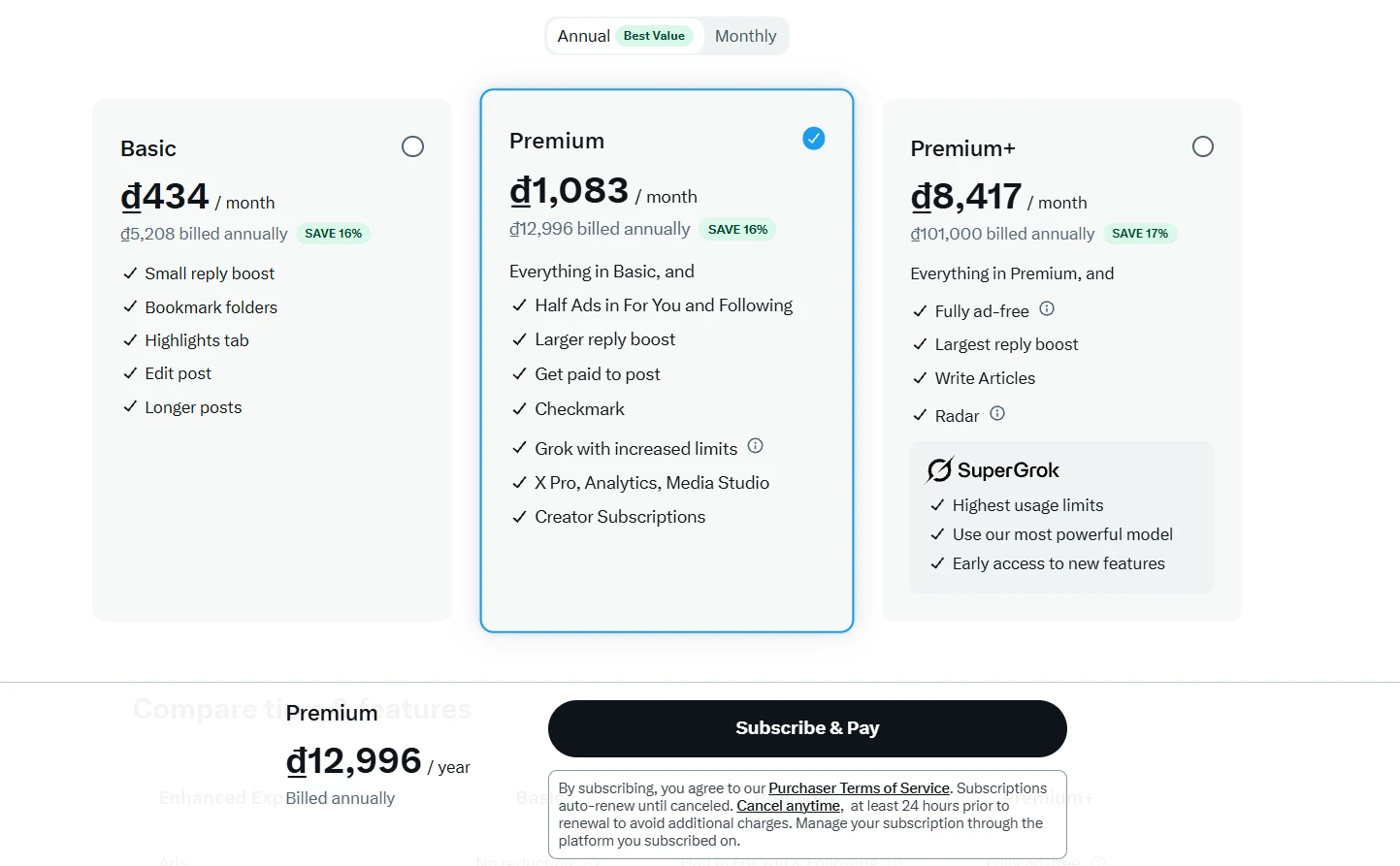Open Purchaser Terms of Service link

(x=859, y=788)
